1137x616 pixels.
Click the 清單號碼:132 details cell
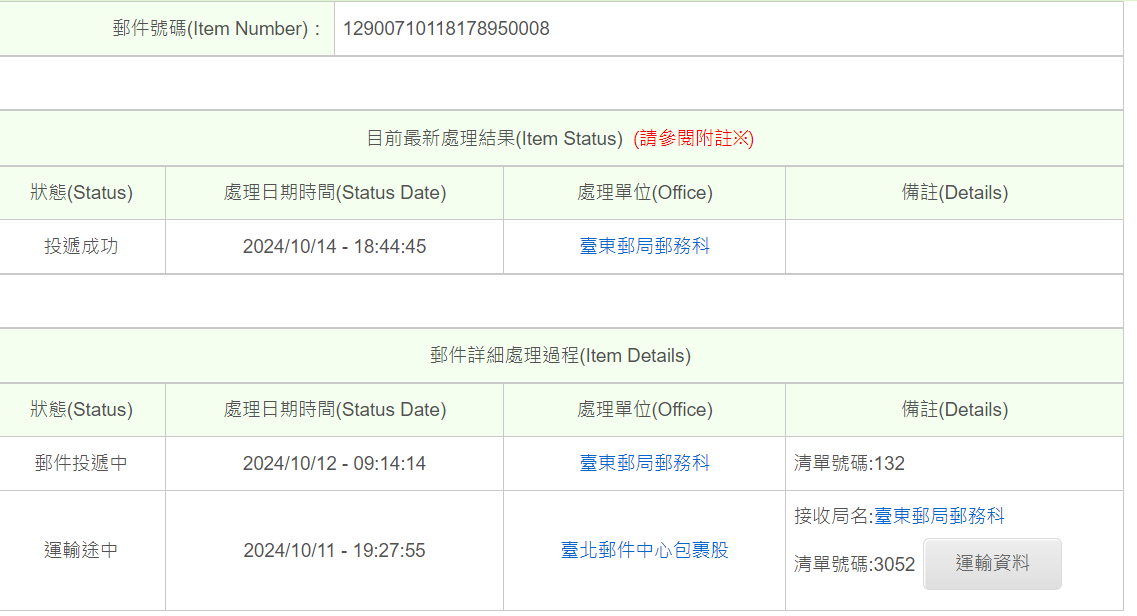(954, 463)
